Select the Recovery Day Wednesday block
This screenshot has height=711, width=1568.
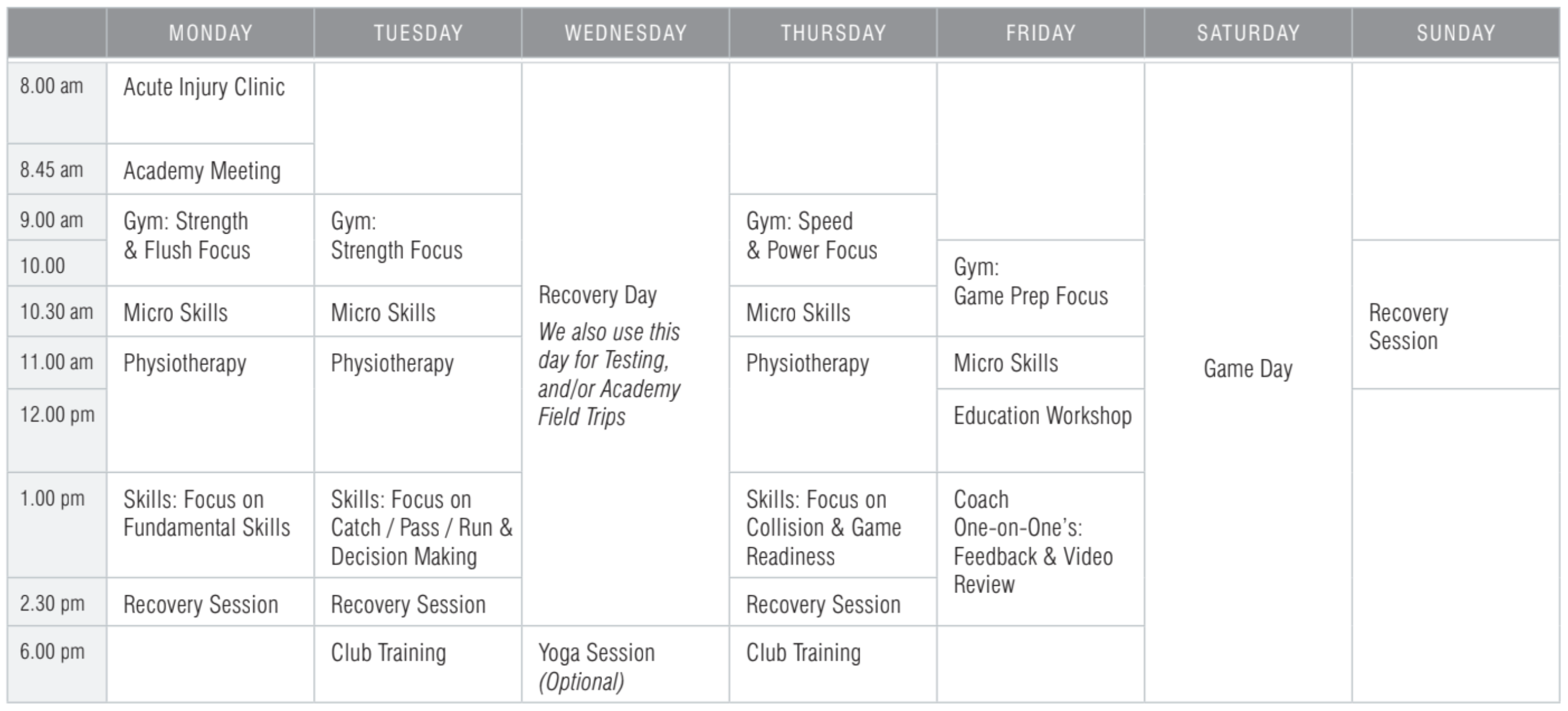[626, 344]
